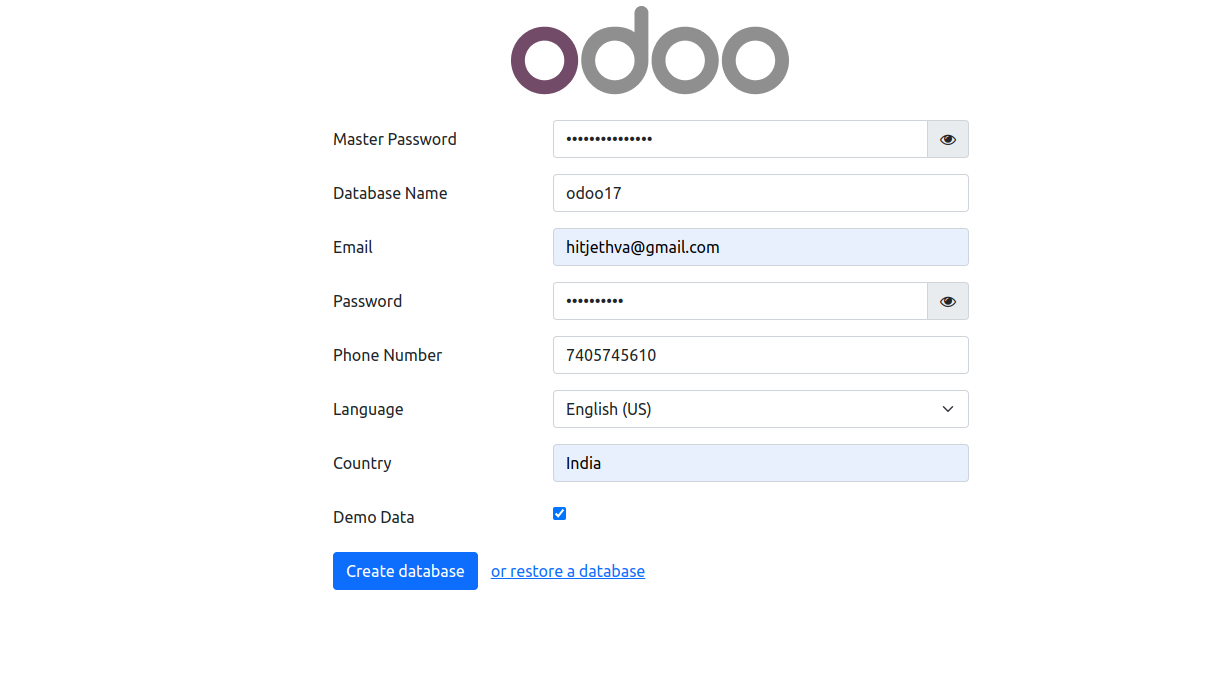This screenshot has height=689, width=1217.
Task: Click the Phone Number field with 7405745610
Action: click(760, 355)
